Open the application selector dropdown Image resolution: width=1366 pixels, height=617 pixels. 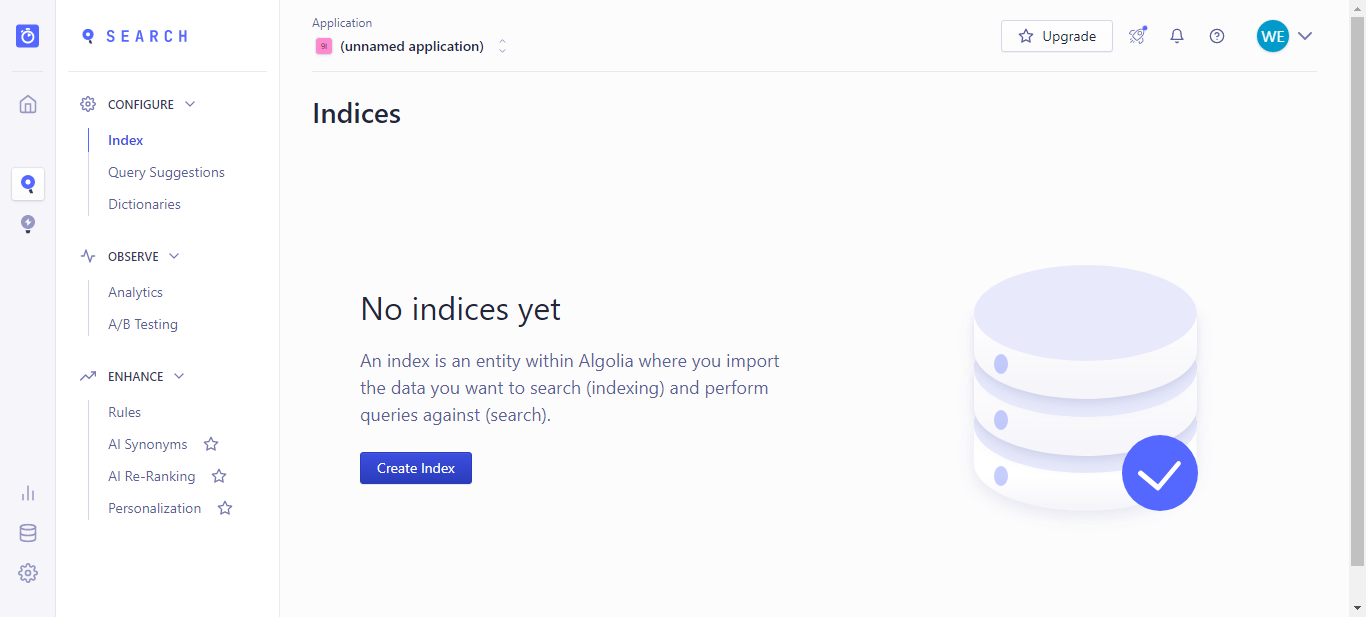pyautogui.click(x=412, y=46)
